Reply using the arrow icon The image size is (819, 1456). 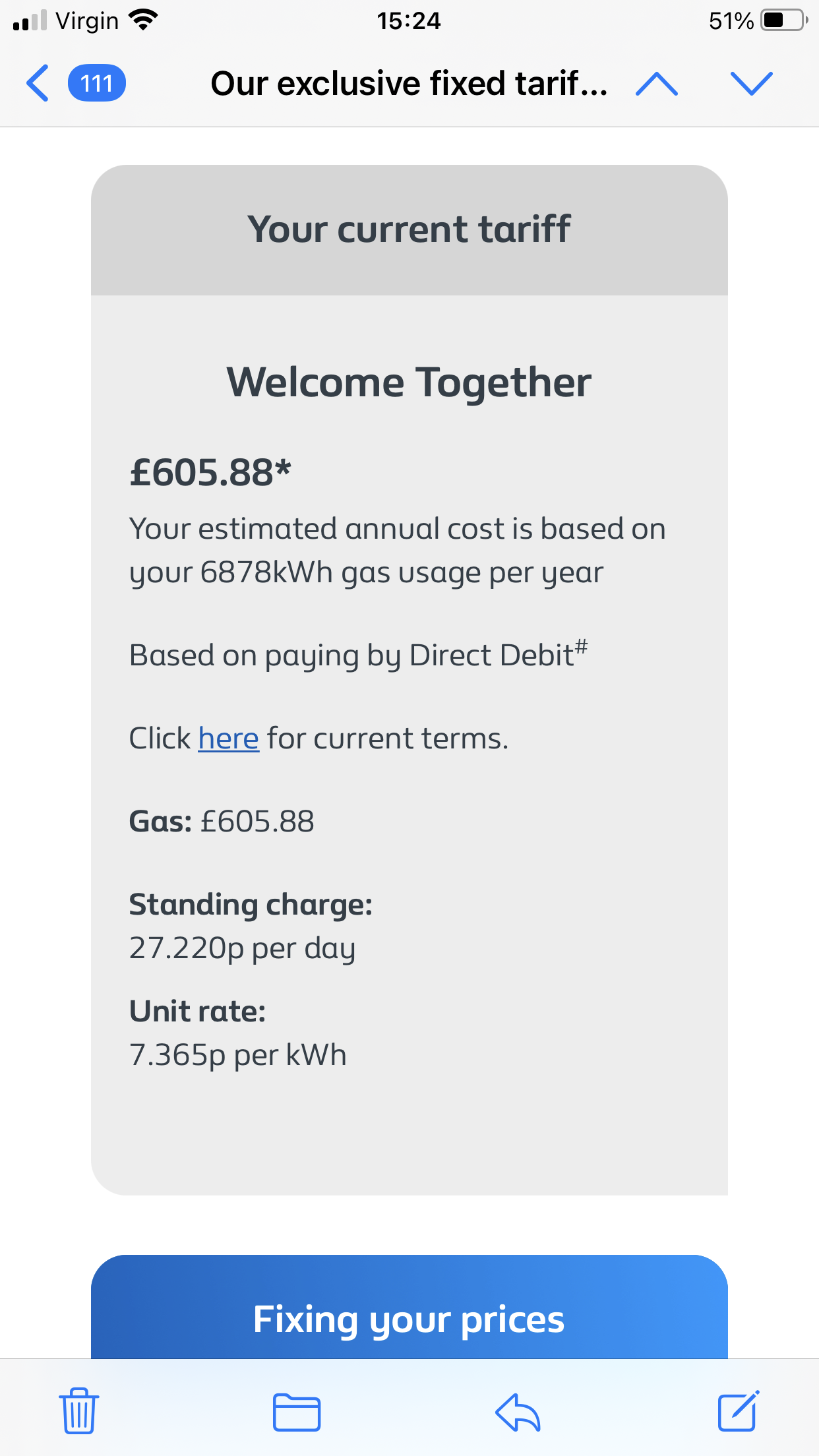coord(518,1412)
